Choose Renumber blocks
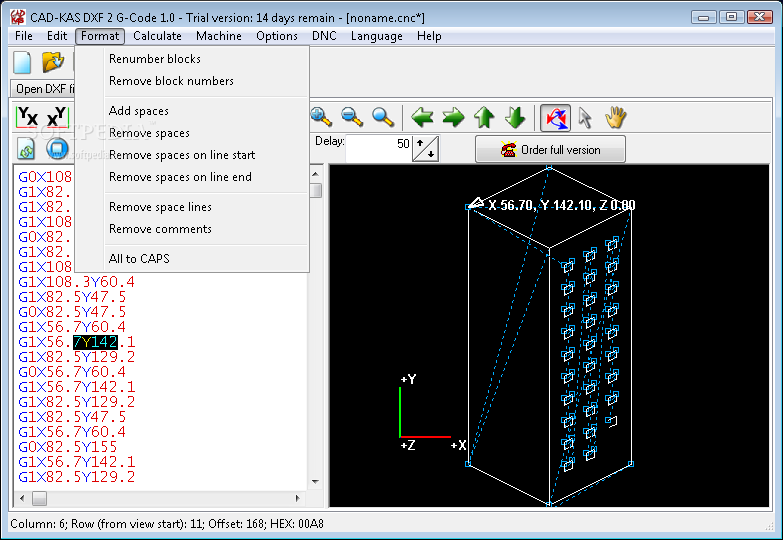Screen dimensions: 783x540 click(x=192, y=59)
